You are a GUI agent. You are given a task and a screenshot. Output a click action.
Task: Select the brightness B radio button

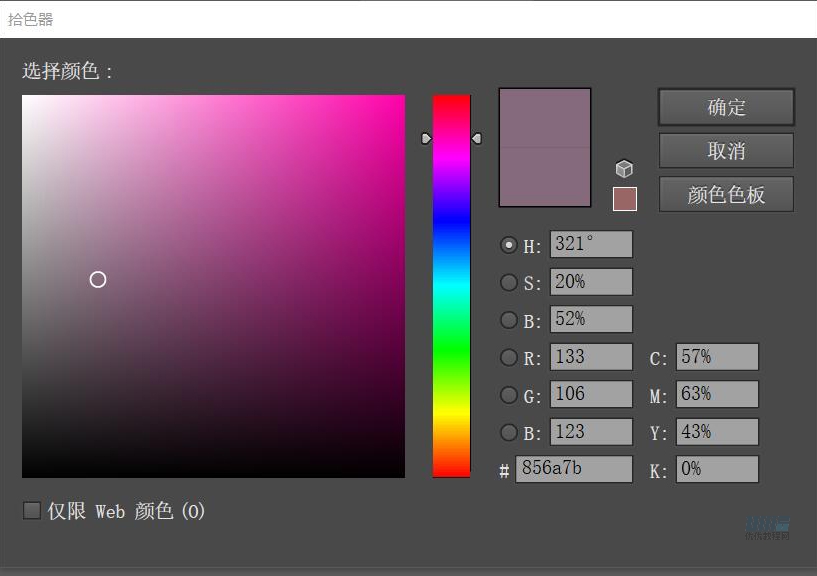pyautogui.click(x=509, y=320)
